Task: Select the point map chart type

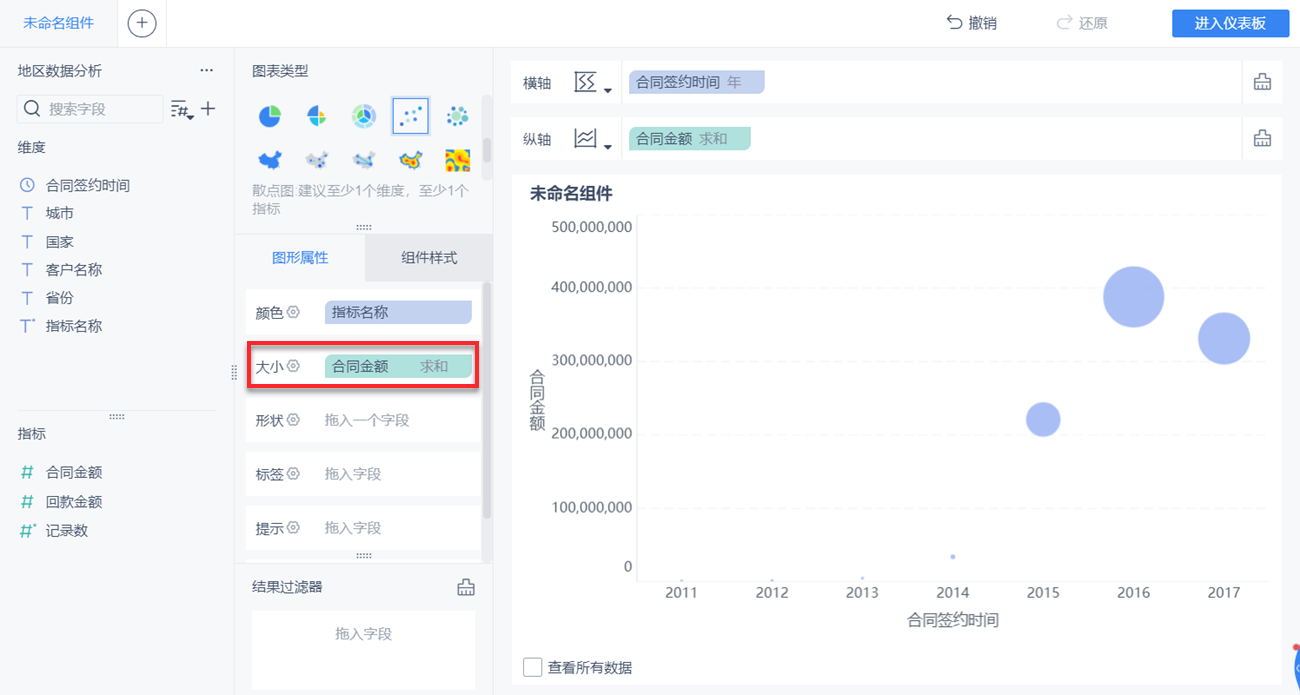Action: (x=317, y=160)
